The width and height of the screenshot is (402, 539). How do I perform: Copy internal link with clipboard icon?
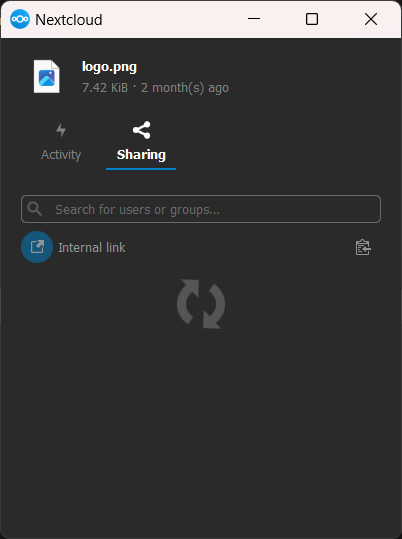(363, 248)
